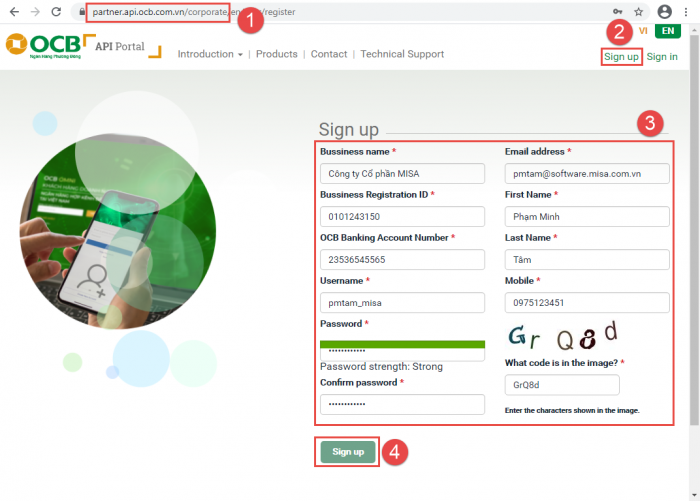Open the saved password key icon
Screen dimensions: 700x501
(616, 12)
